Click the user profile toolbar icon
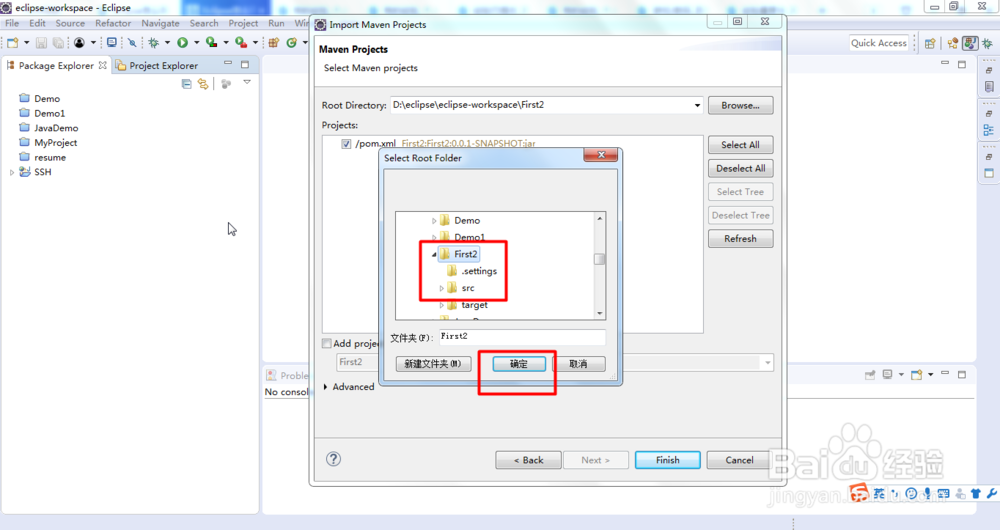Viewport: 1000px width, 530px height. (x=79, y=43)
